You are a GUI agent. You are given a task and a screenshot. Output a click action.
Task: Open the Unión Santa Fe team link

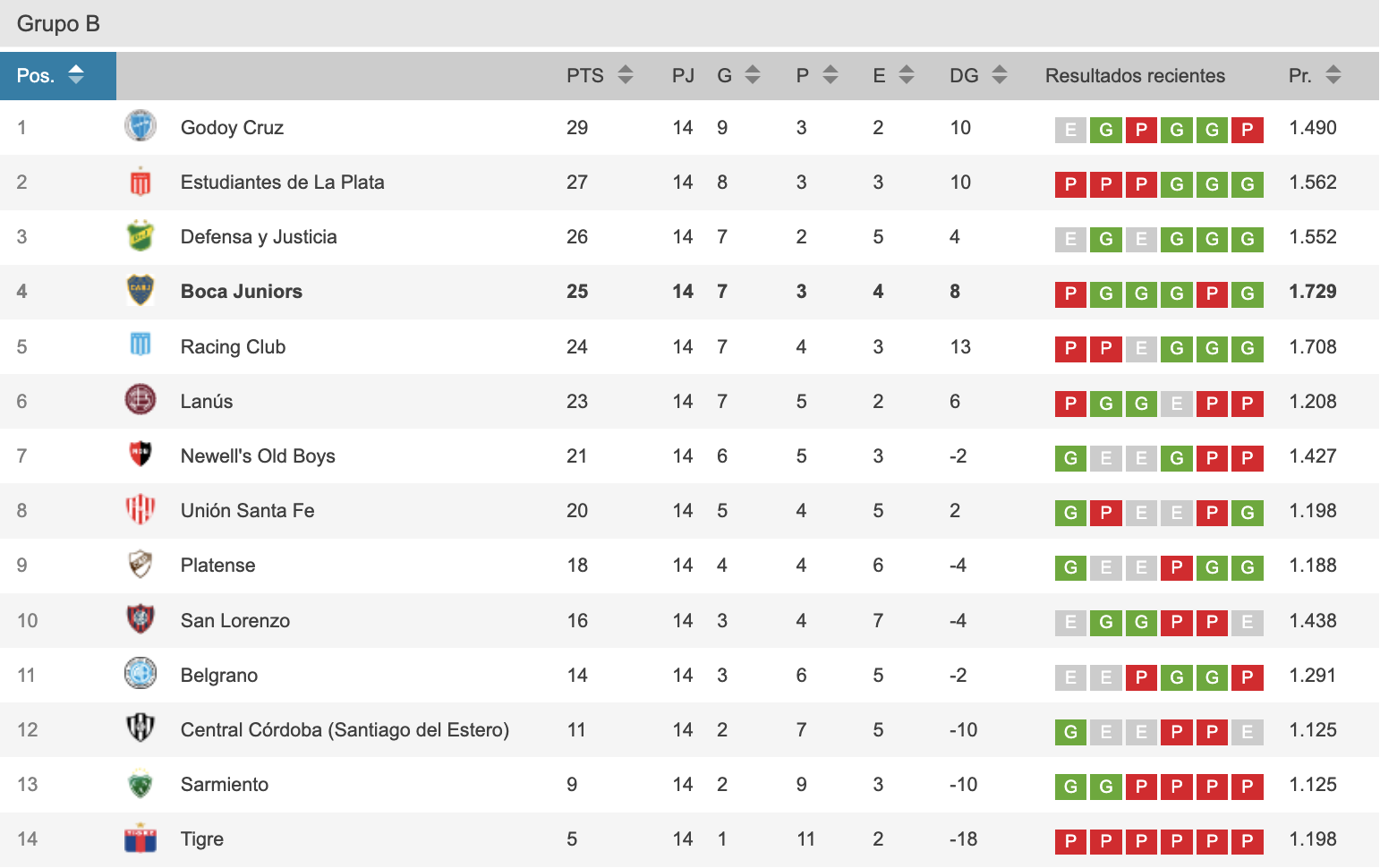coord(248,511)
